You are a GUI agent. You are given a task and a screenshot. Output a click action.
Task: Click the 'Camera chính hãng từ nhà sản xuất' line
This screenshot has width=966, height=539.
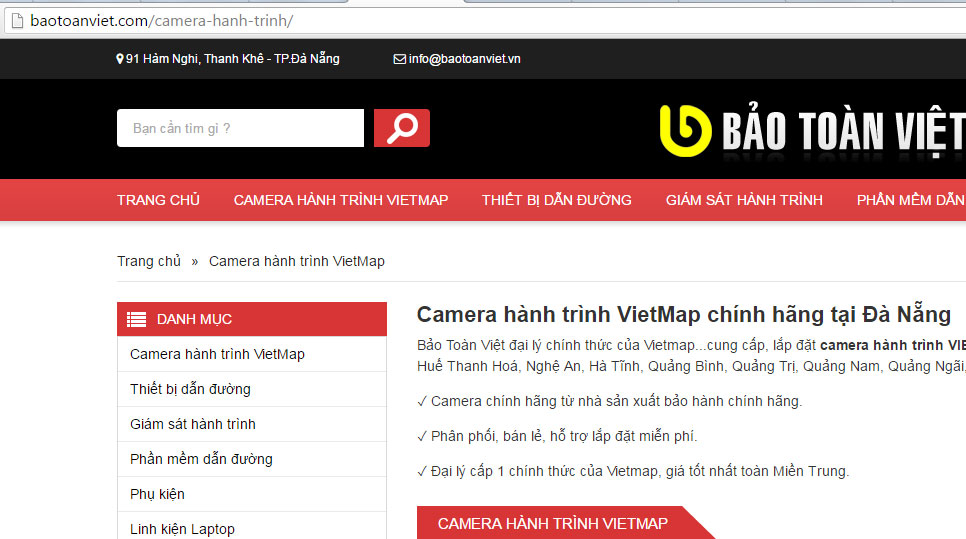(610, 402)
